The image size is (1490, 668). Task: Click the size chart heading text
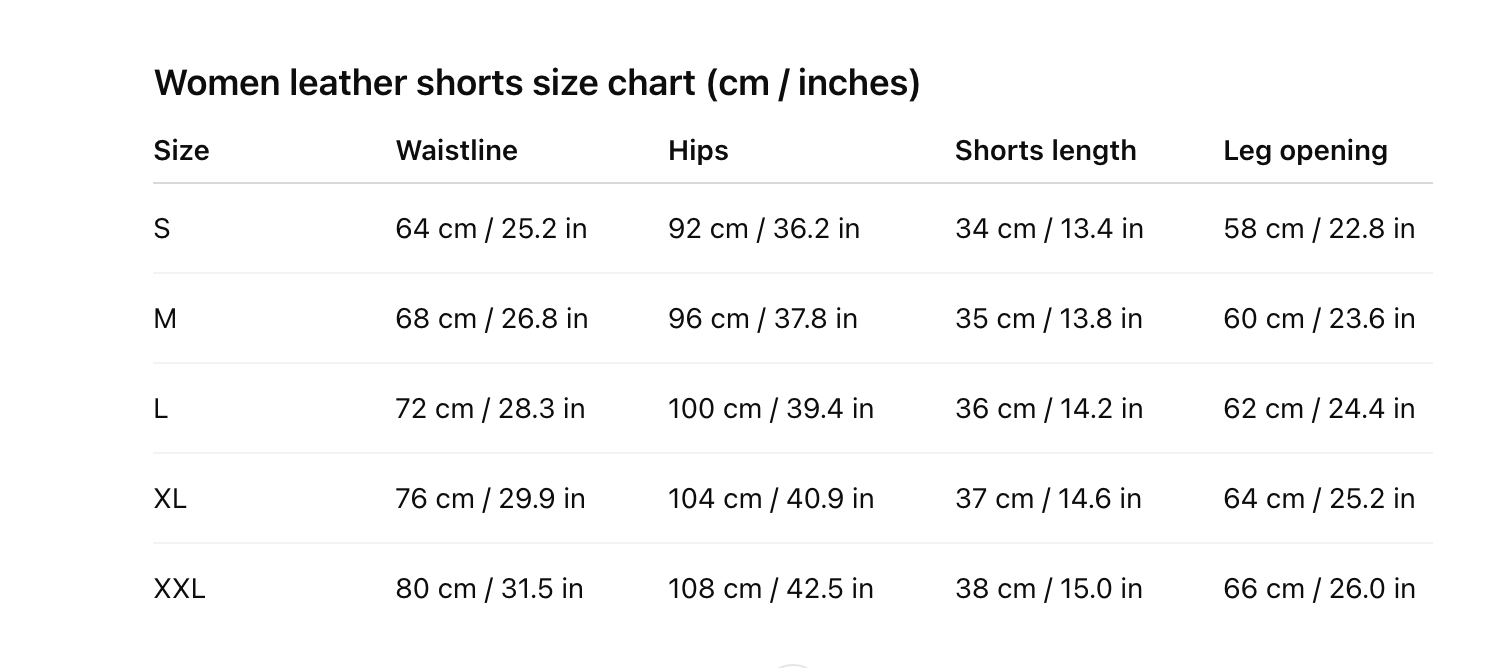[x=536, y=83]
